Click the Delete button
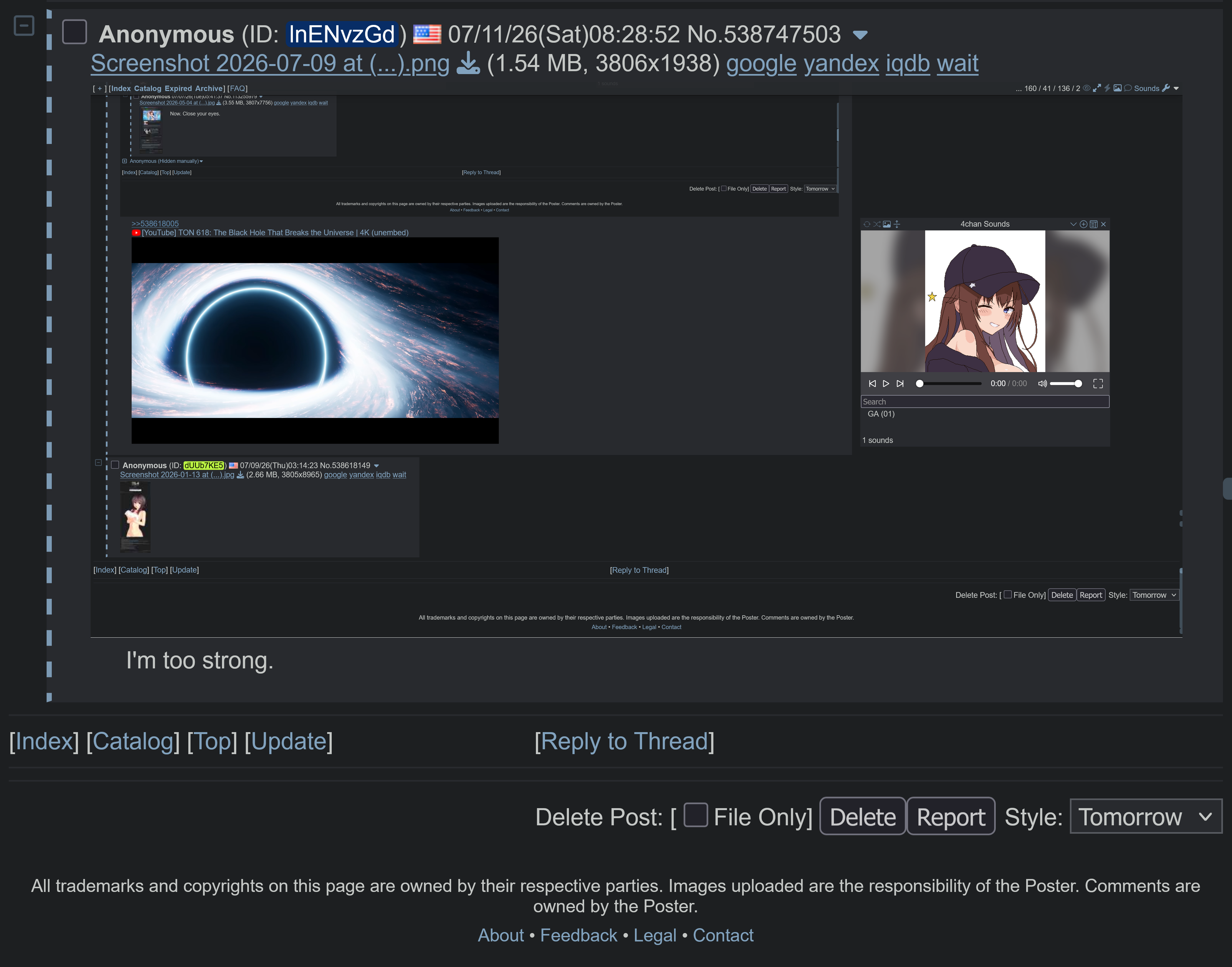 pos(863,817)
